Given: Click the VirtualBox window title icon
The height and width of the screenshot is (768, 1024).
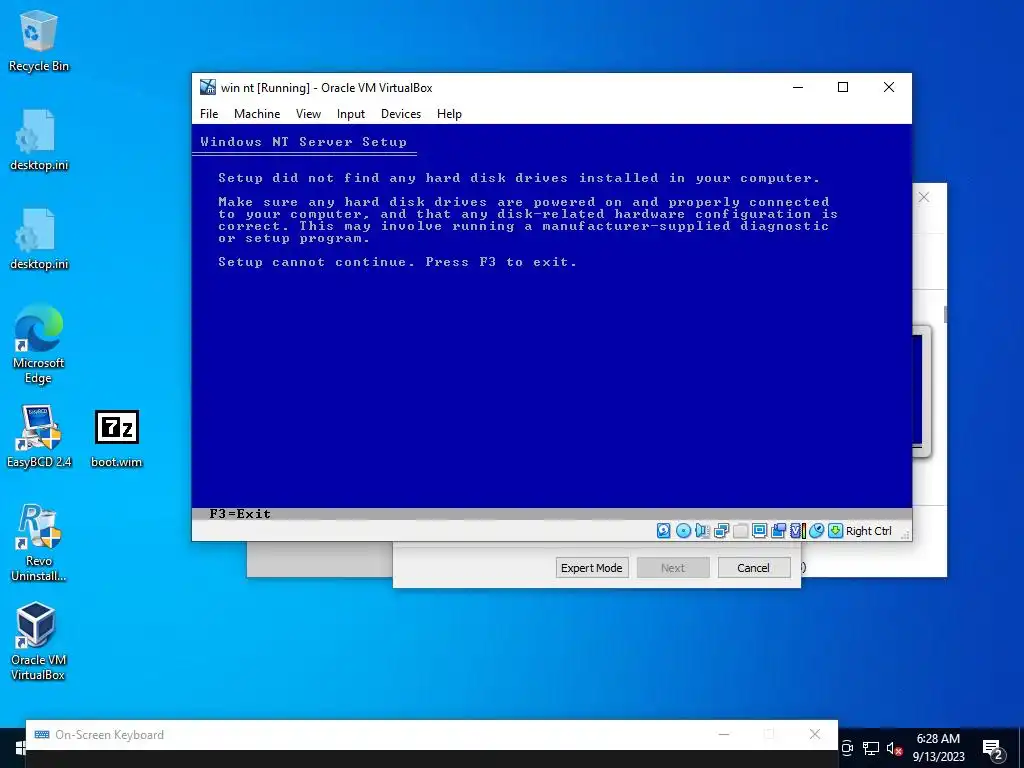Looking at the screenshot, I should click(x=208, y=87).
